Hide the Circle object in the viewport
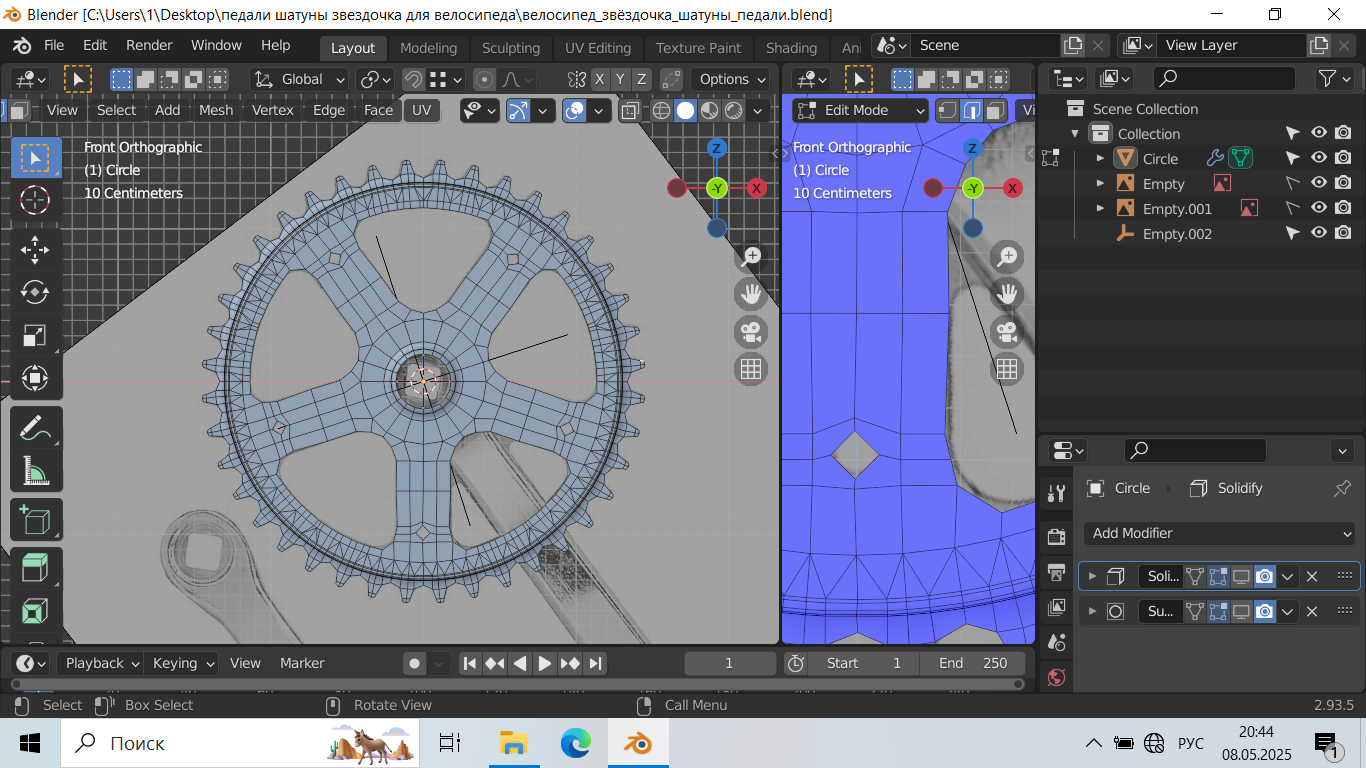1366x768 pixels. (x=1319, y=158)
